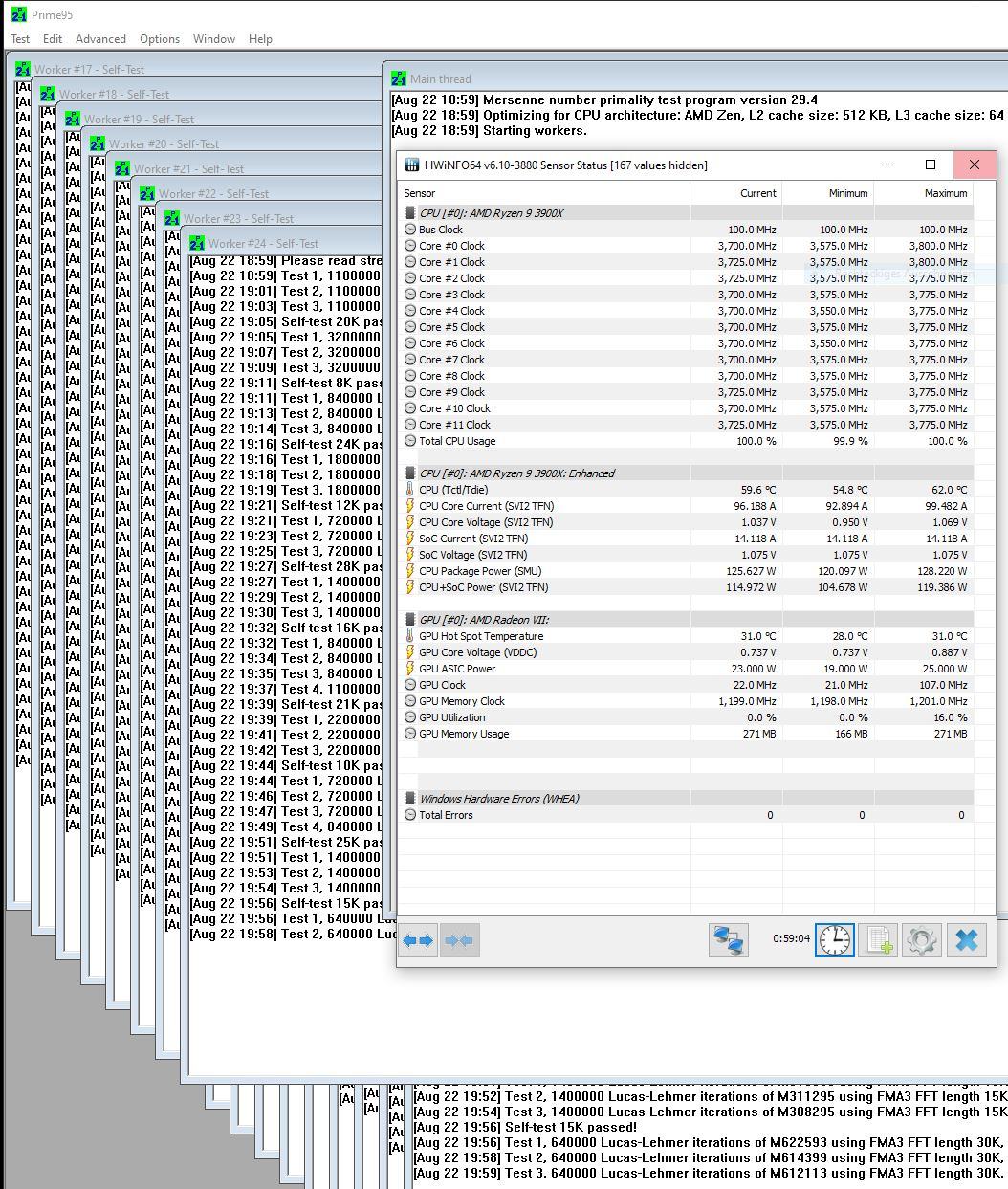Click the Worker #19 window icon

[x=73, y=119]
